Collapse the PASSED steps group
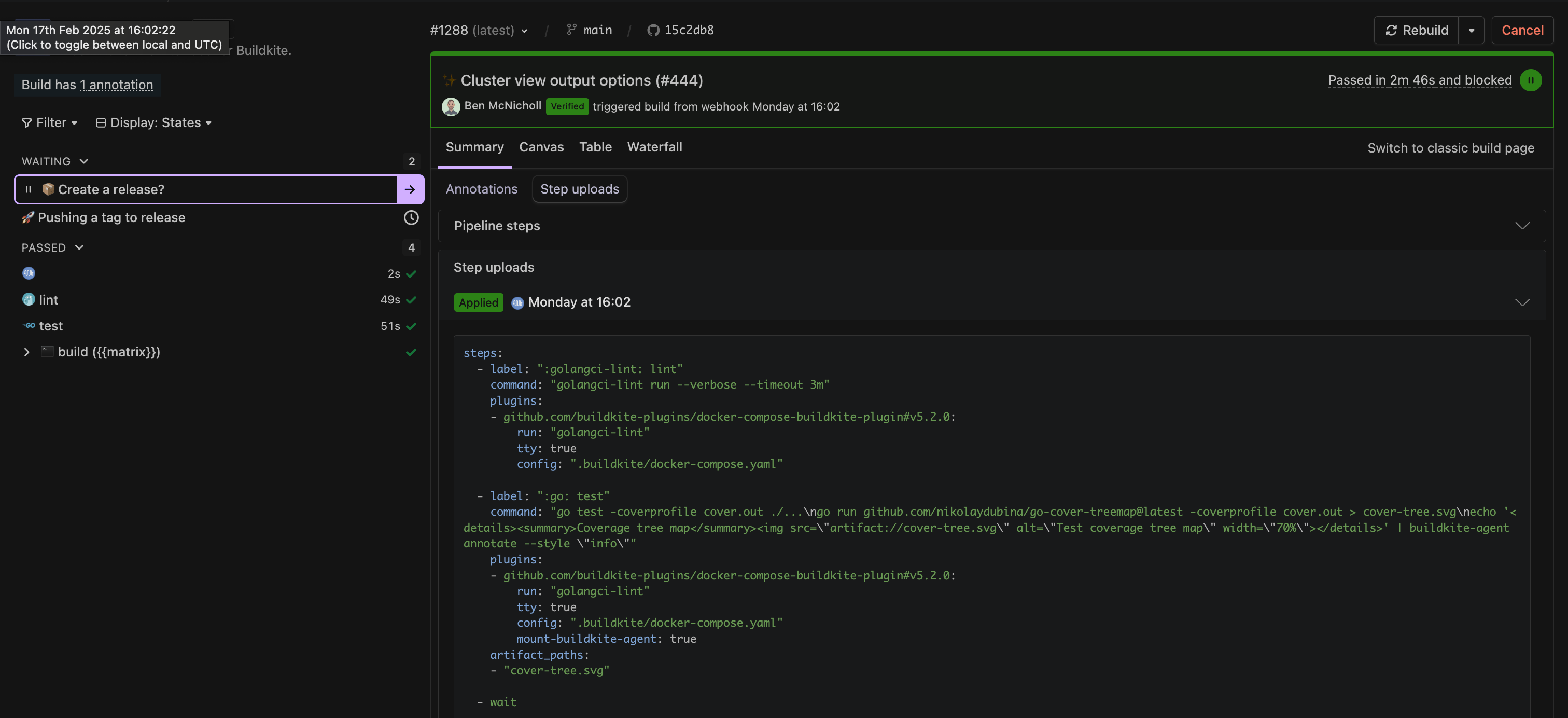 click(x=79, y=247)
